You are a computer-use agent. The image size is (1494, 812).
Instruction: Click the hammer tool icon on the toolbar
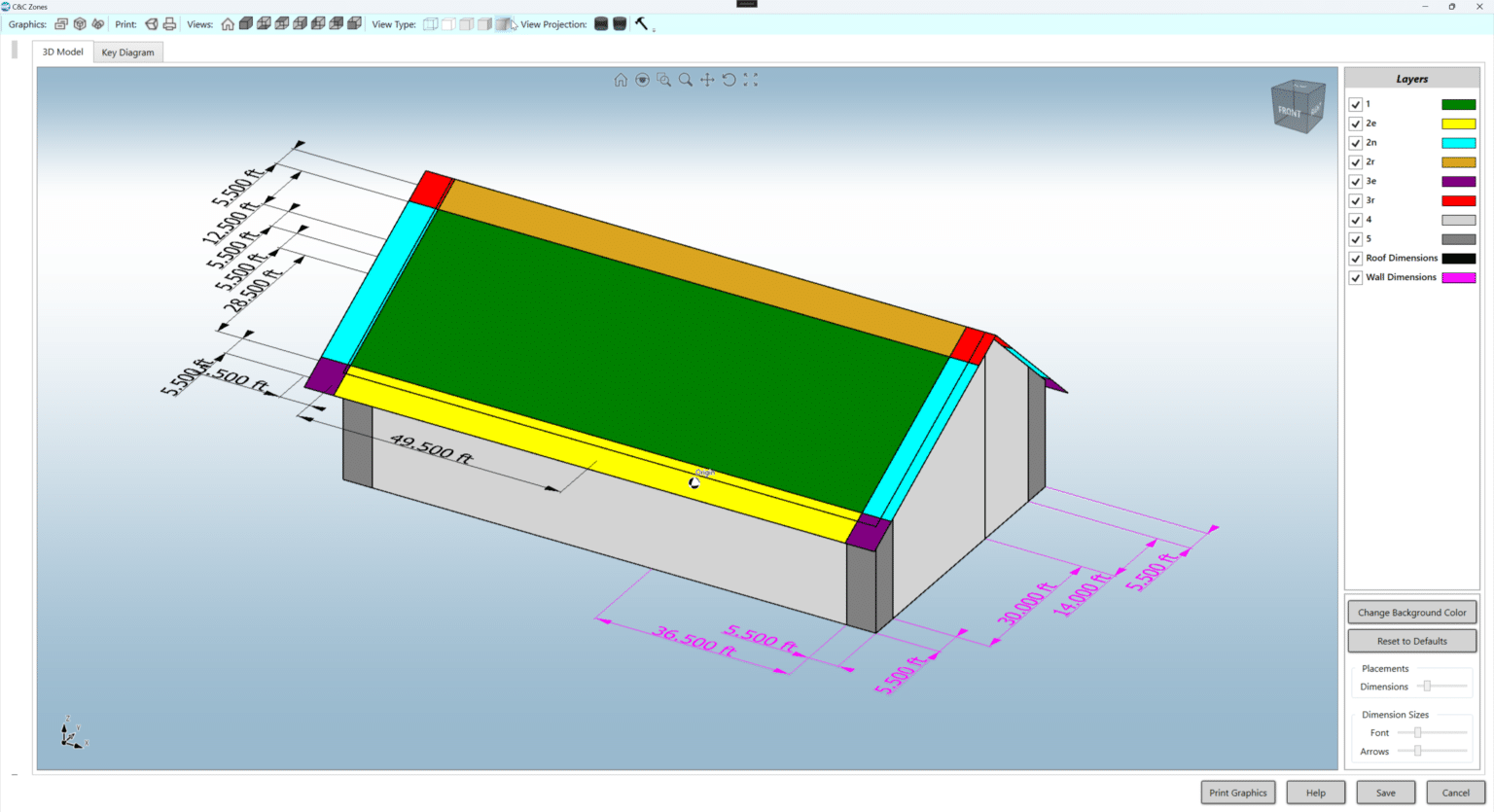point(641,23)
